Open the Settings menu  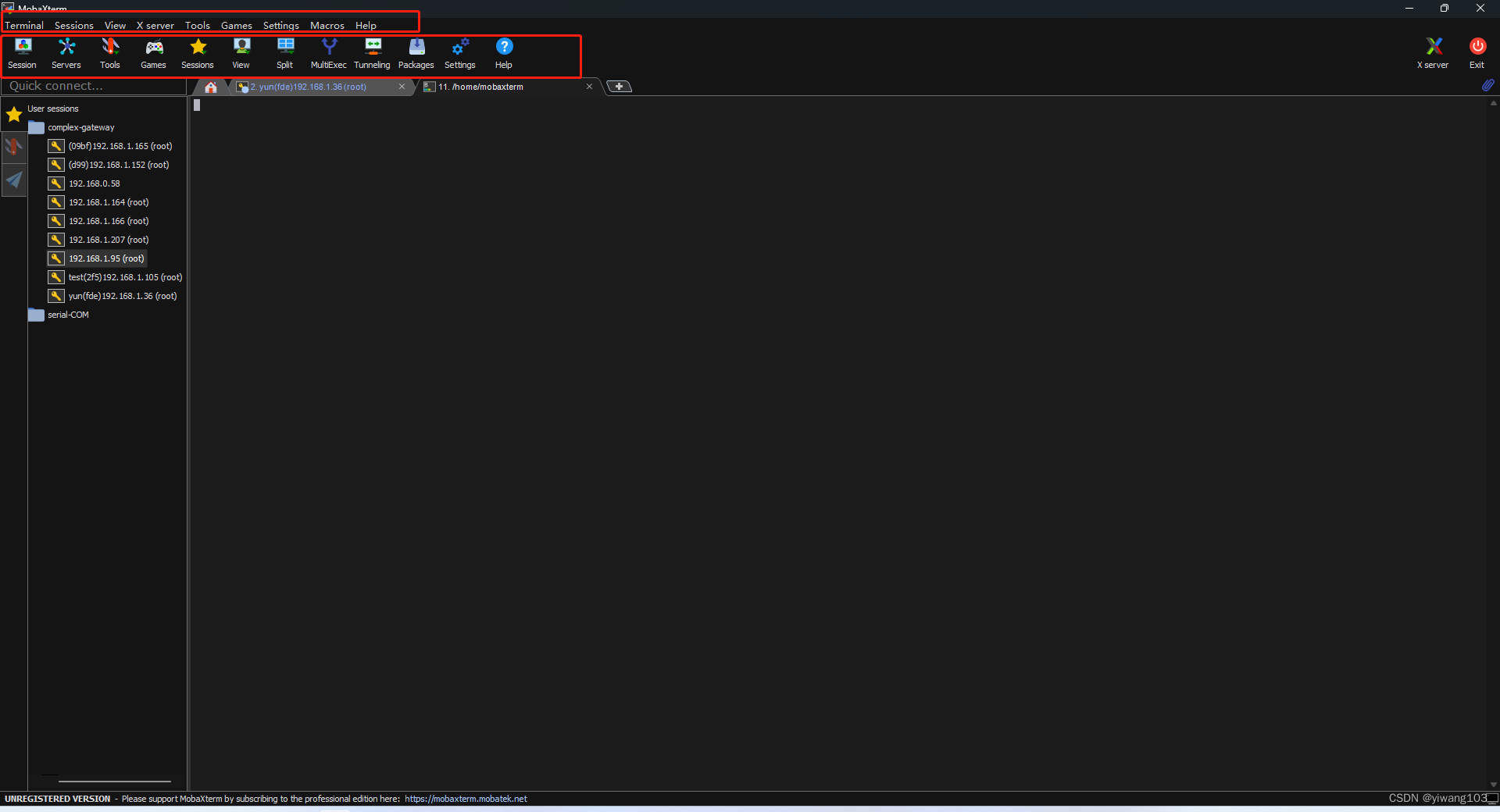coord(281,26)
